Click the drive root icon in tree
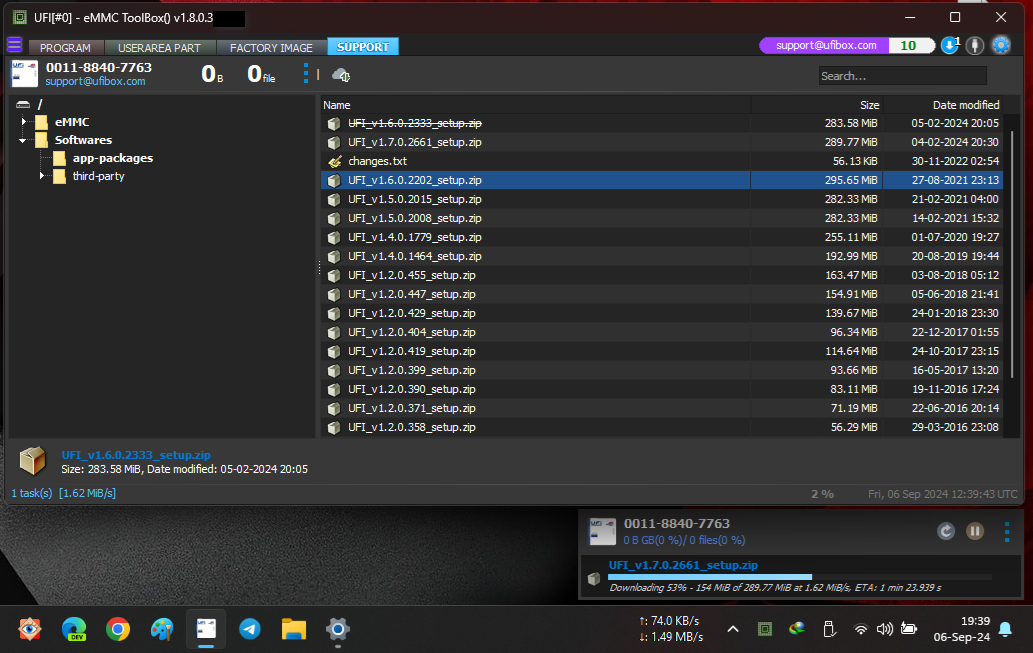The width and height of the screenshot is (1033, 653). pyautogui.click(x=23, y=104)
